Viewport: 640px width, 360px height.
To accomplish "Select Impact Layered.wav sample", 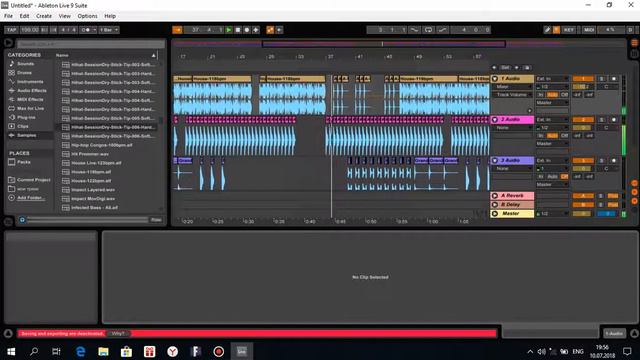I will [x=93, y=190].
